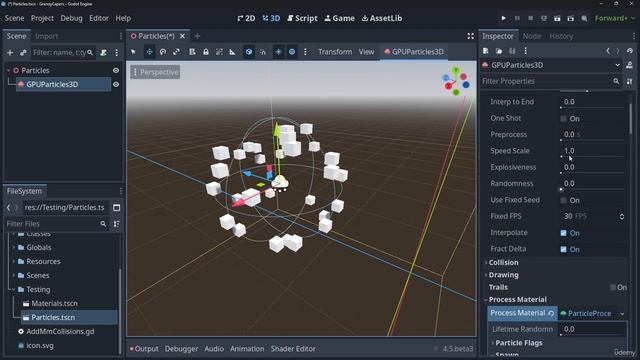Open node documentation icon beside GPUParticles3D
Screen dimensions: 640x360
pyautogui.click(x=629, y=65)
